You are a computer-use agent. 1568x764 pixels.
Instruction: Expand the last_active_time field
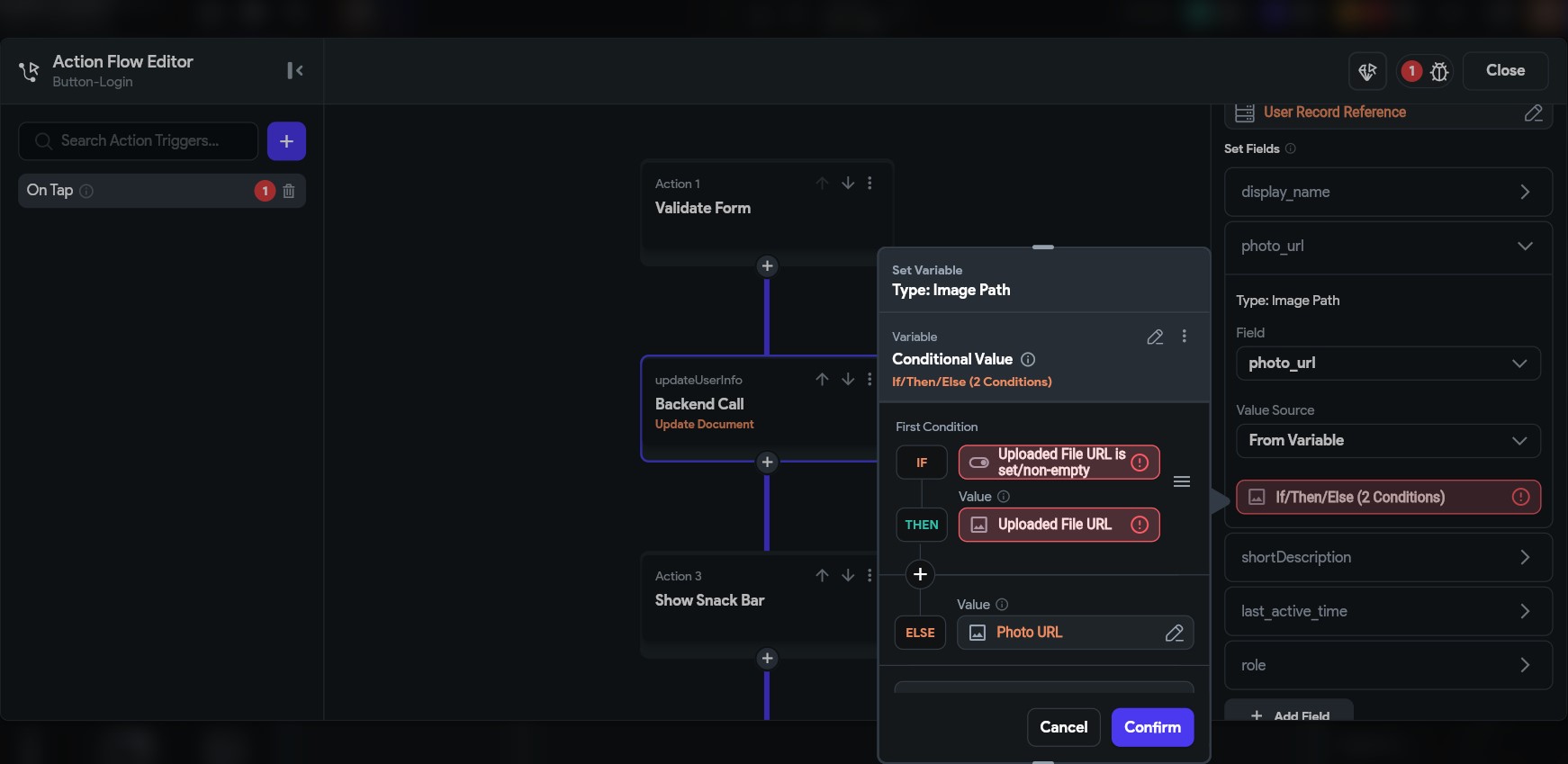click(x=1388, y=612)
